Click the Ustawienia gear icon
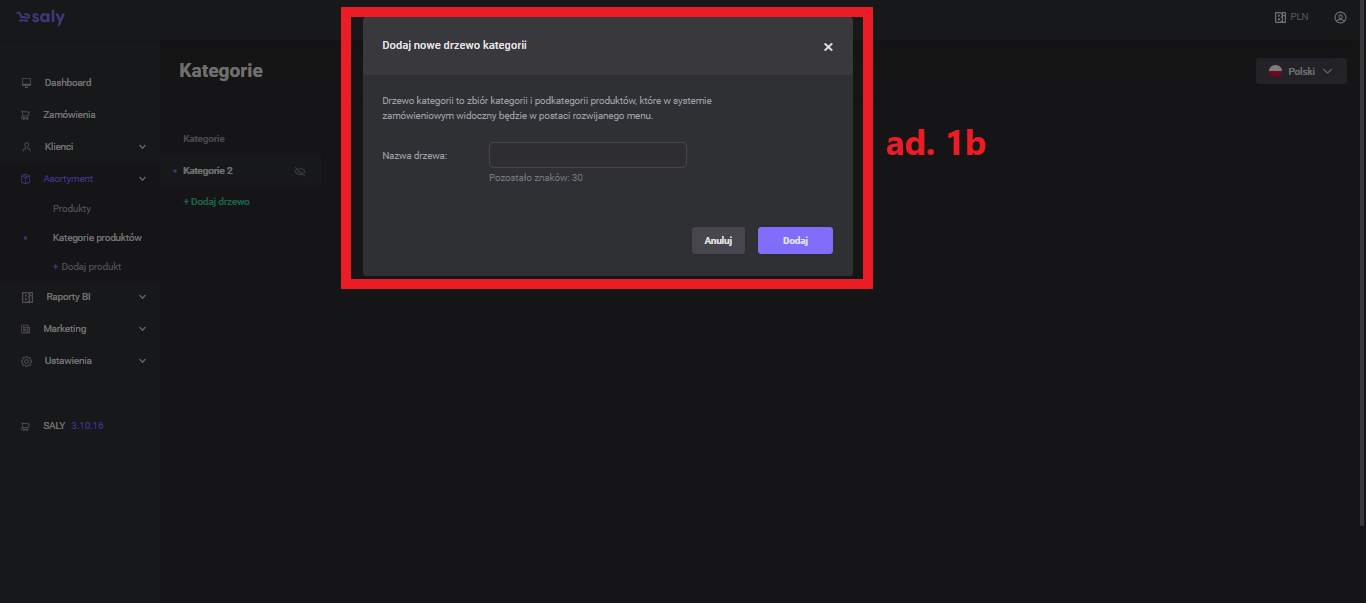This screenshot has width=1366, height=603. tap(27, 361)
